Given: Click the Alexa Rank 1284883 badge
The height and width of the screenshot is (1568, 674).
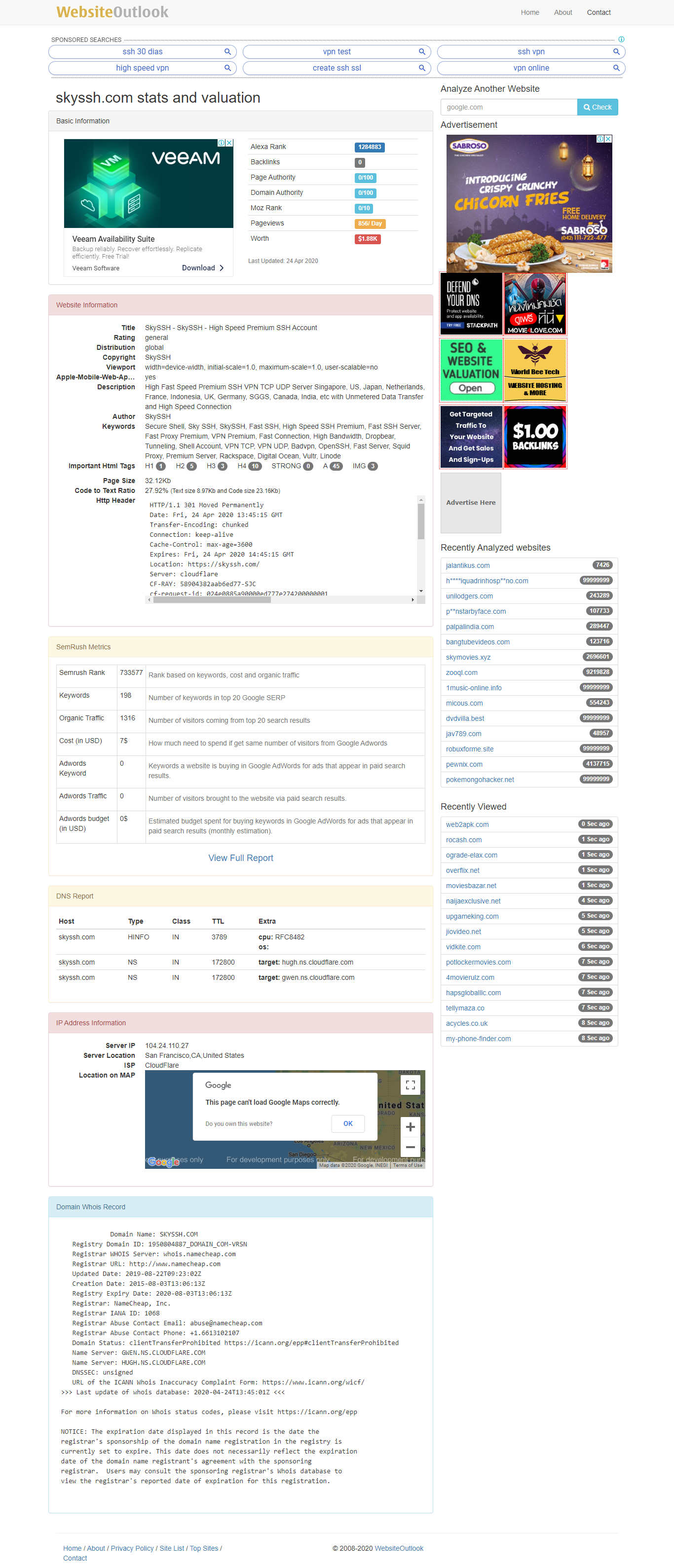Looking at the screenshot, I should 370,148.
